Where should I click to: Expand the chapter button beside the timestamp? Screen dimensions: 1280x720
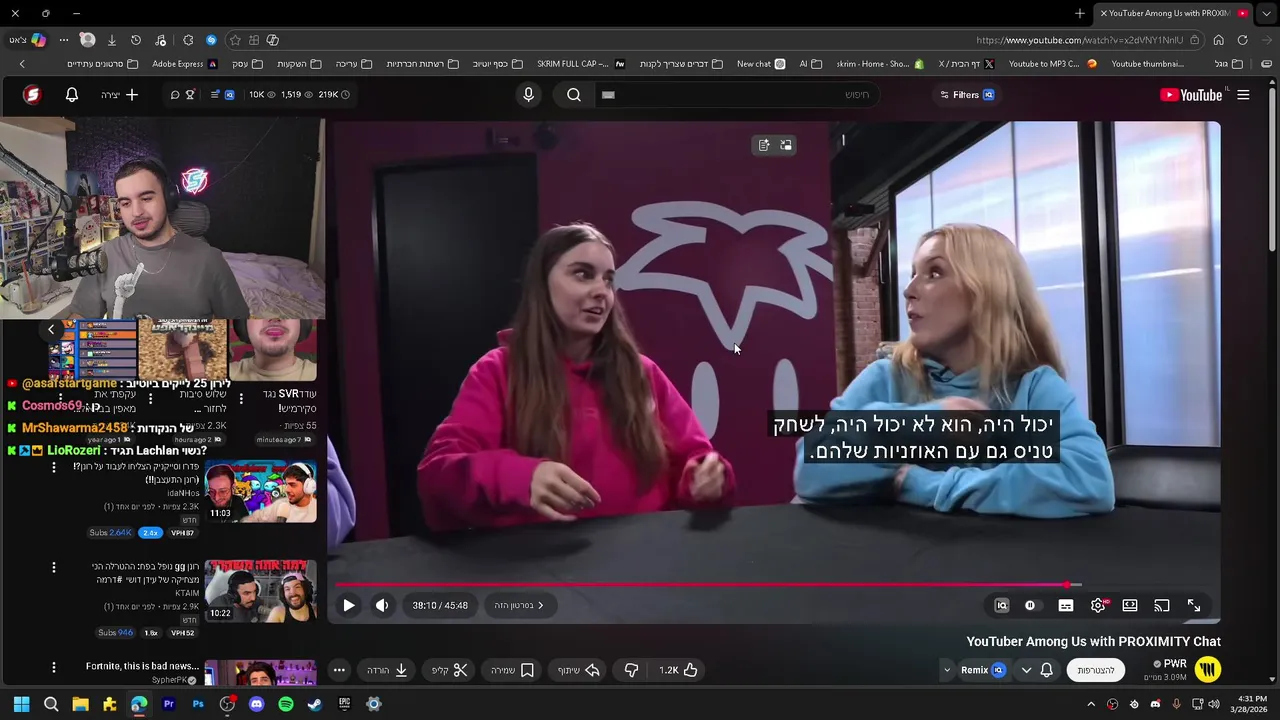(519, 605)
